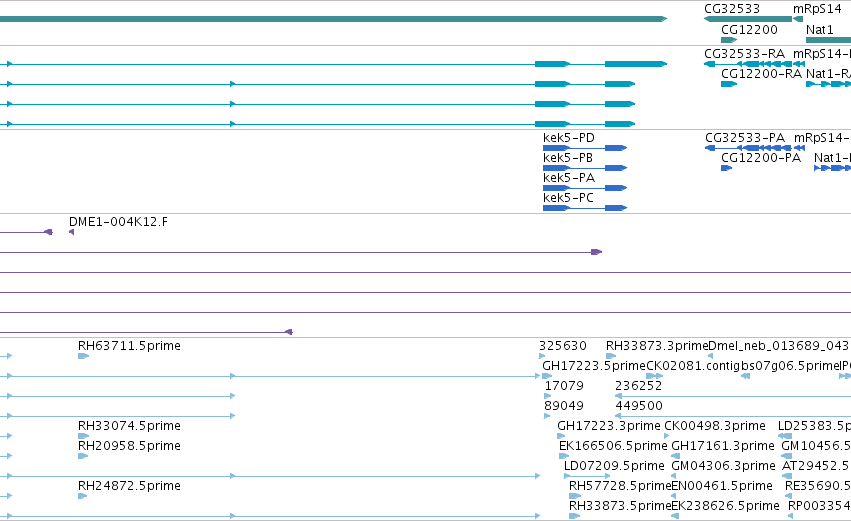Click the small CG12200 gene arrow glyph
This screenshot has width=851, height=521.
coord(729,40)
